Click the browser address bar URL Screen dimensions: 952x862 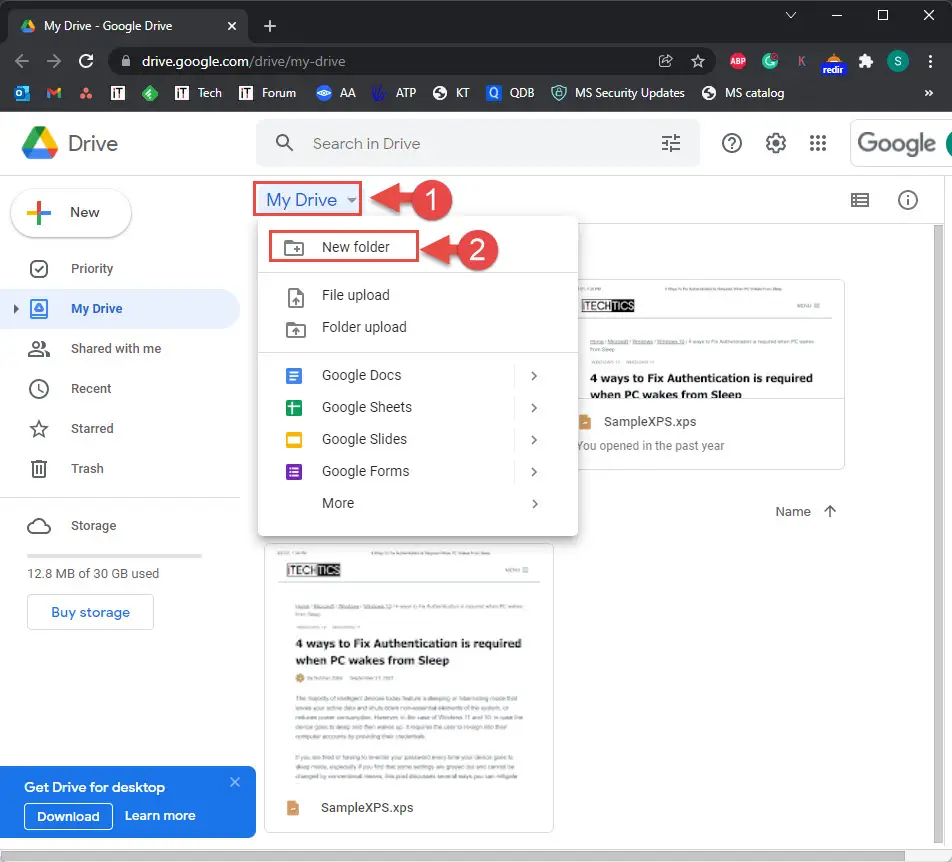[243, 61]
